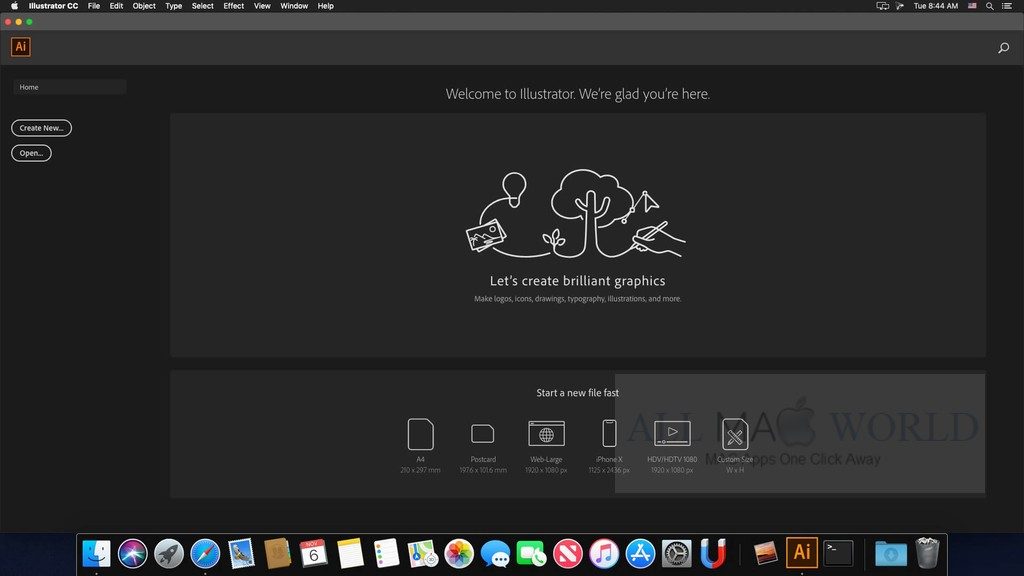The height and width of the screenshot is (576, 1024).
Task: Open the Type menu
Action: pos(174,6)
